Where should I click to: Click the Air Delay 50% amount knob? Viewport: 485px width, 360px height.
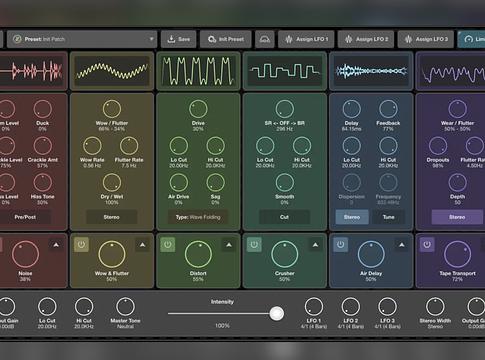coord(371,254)
